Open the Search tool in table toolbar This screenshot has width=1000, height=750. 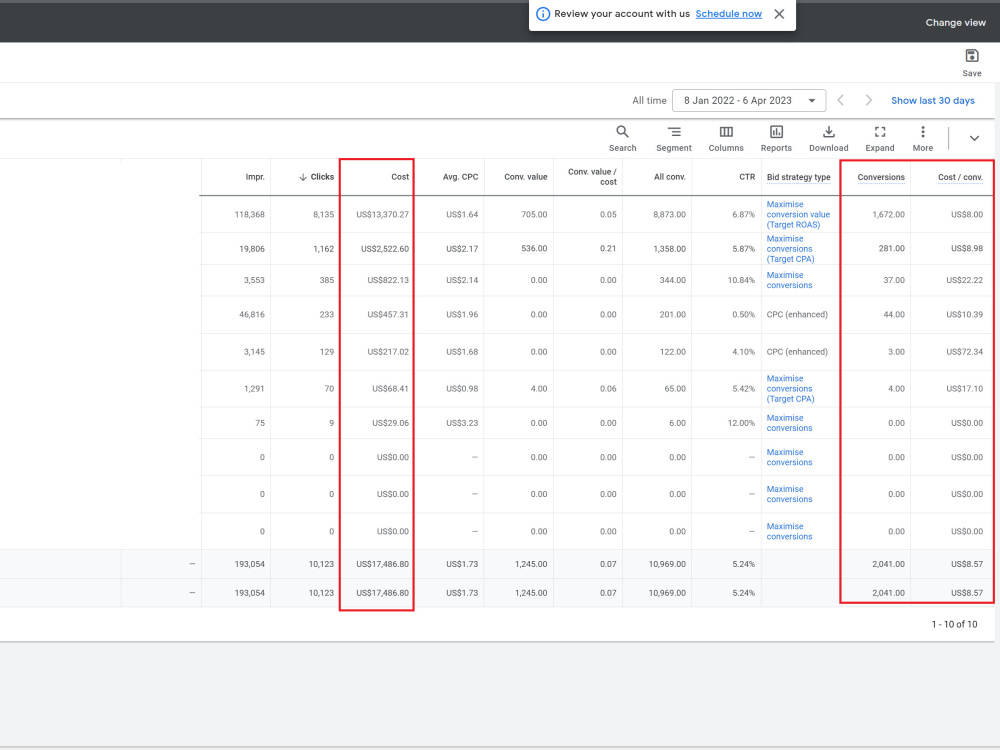622,138
